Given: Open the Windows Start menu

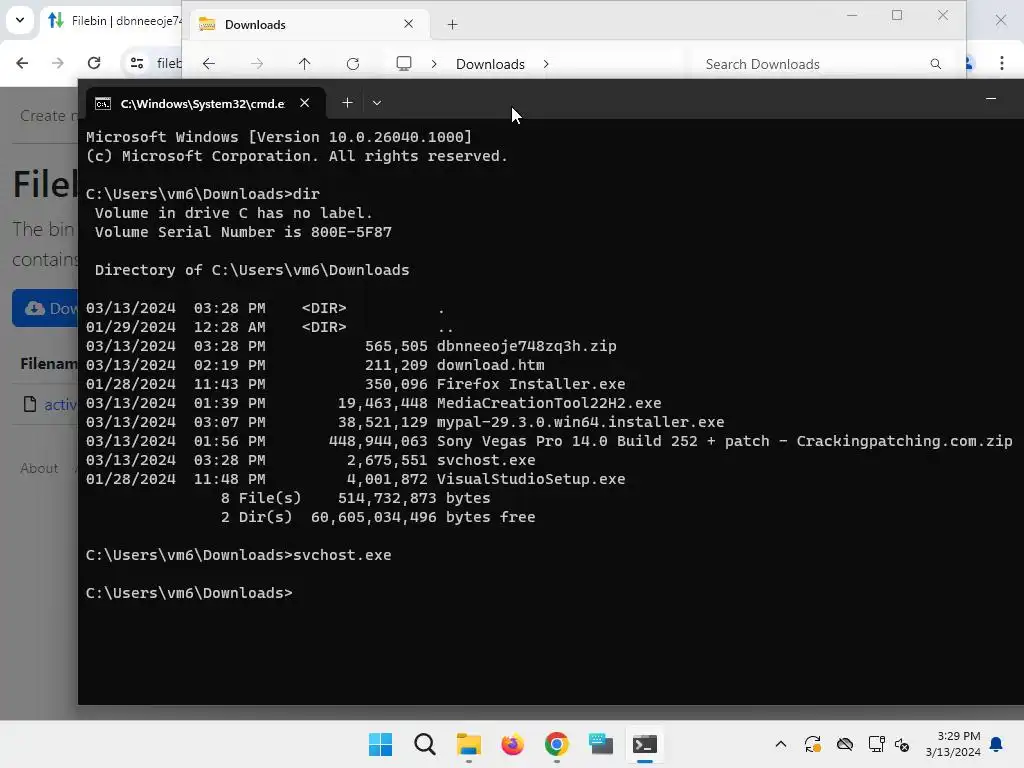Looking at the screenshot, I should point(380,744).
